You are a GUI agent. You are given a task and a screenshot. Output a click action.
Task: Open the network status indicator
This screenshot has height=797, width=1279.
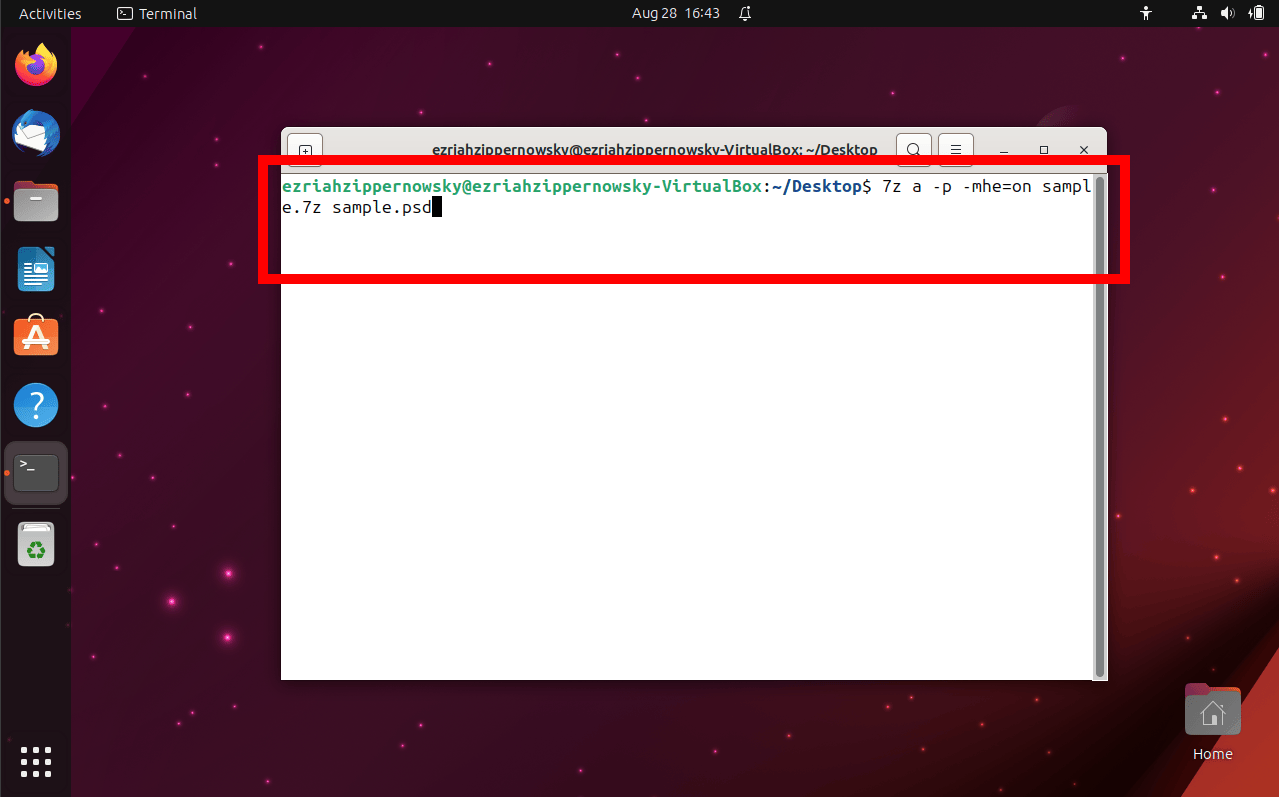(1199, 13)
